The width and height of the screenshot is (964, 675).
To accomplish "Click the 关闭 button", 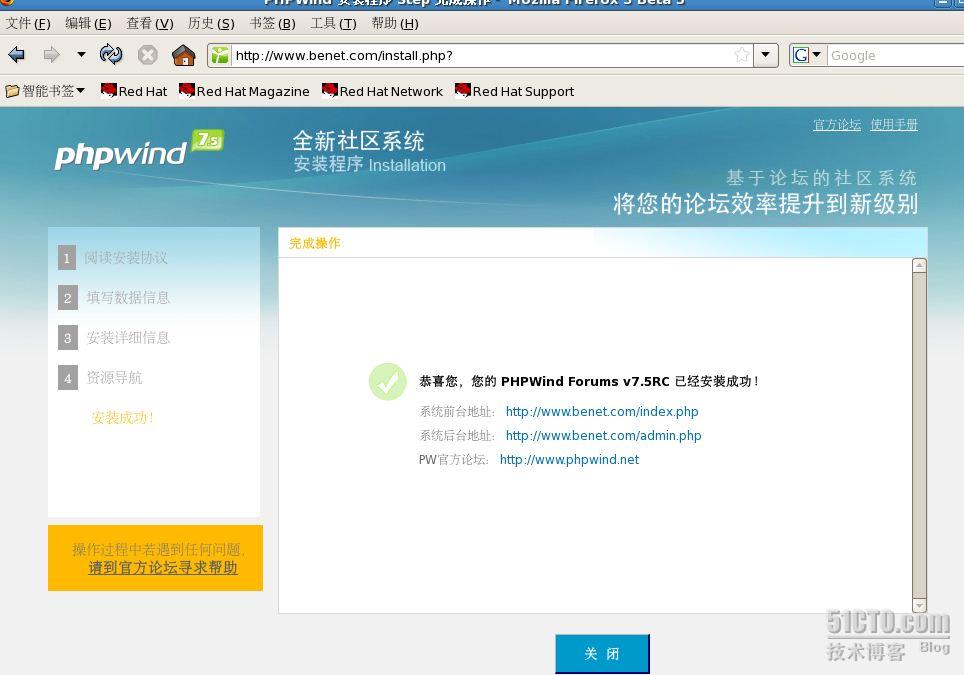I will click(x=602, y=653).
